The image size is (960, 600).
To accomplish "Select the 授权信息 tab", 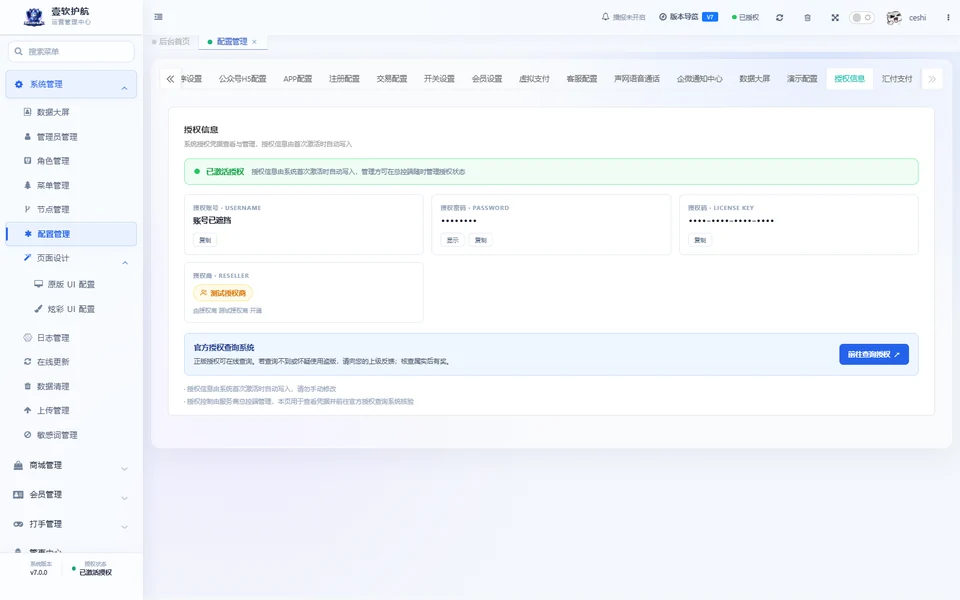I will tap(850, 79).
